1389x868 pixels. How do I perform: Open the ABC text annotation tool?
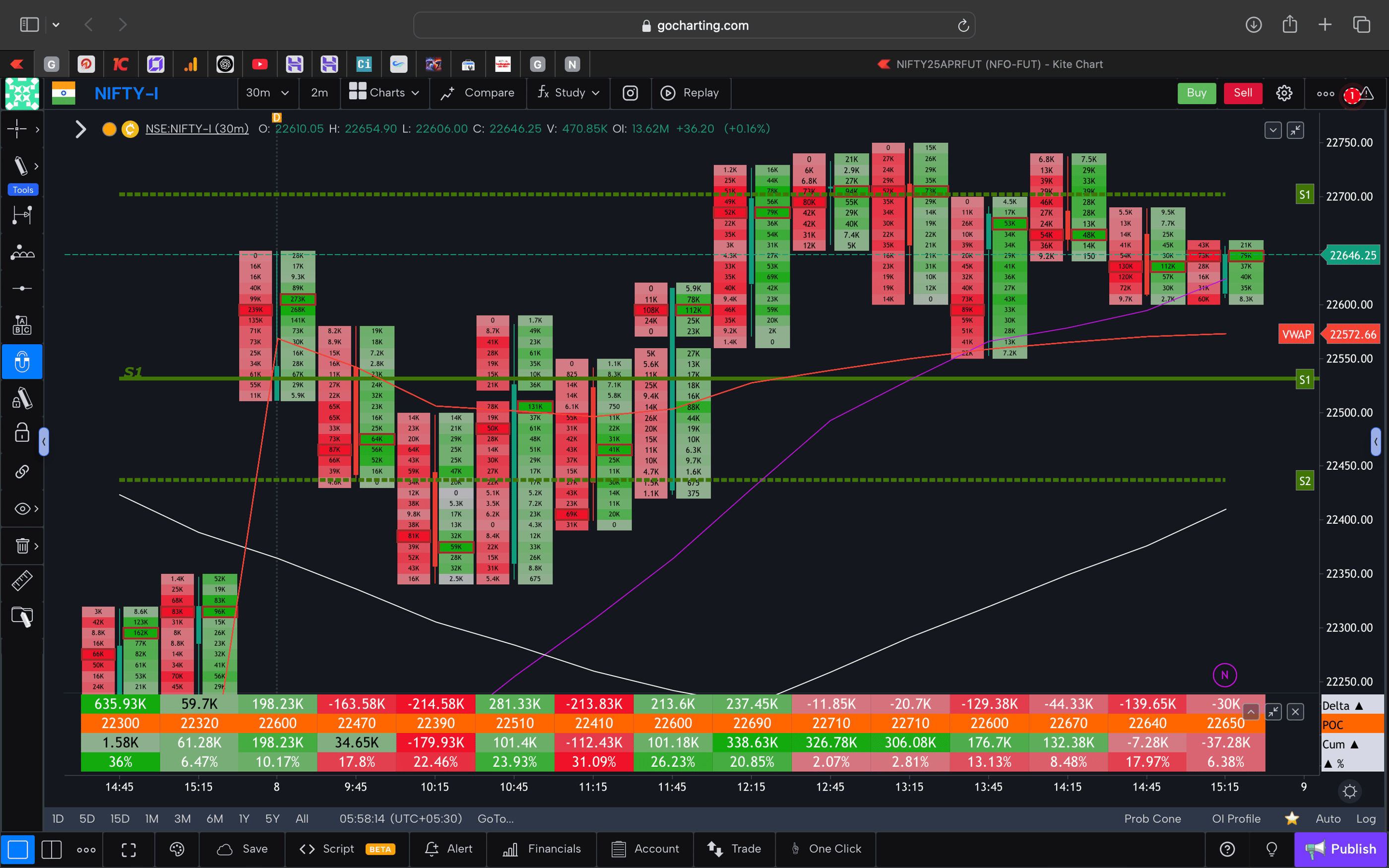(22, 324)
